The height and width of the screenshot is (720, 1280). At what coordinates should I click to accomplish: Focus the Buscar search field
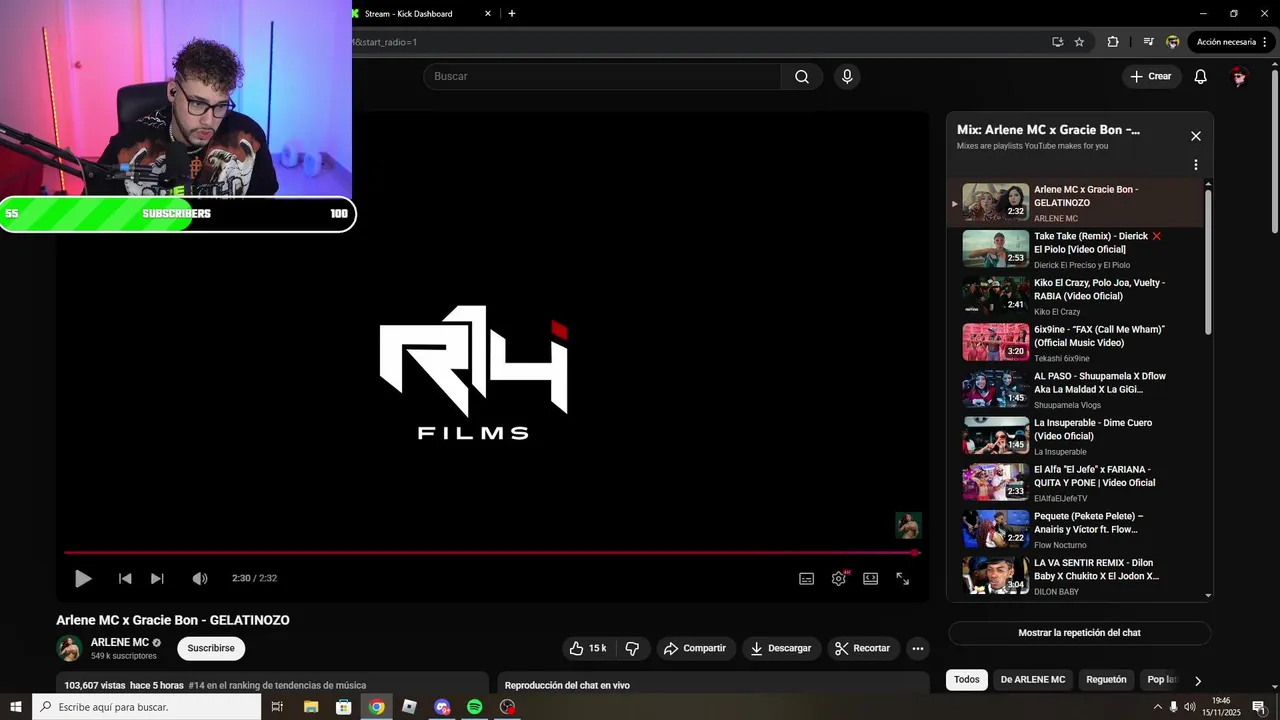pos(602,77)
